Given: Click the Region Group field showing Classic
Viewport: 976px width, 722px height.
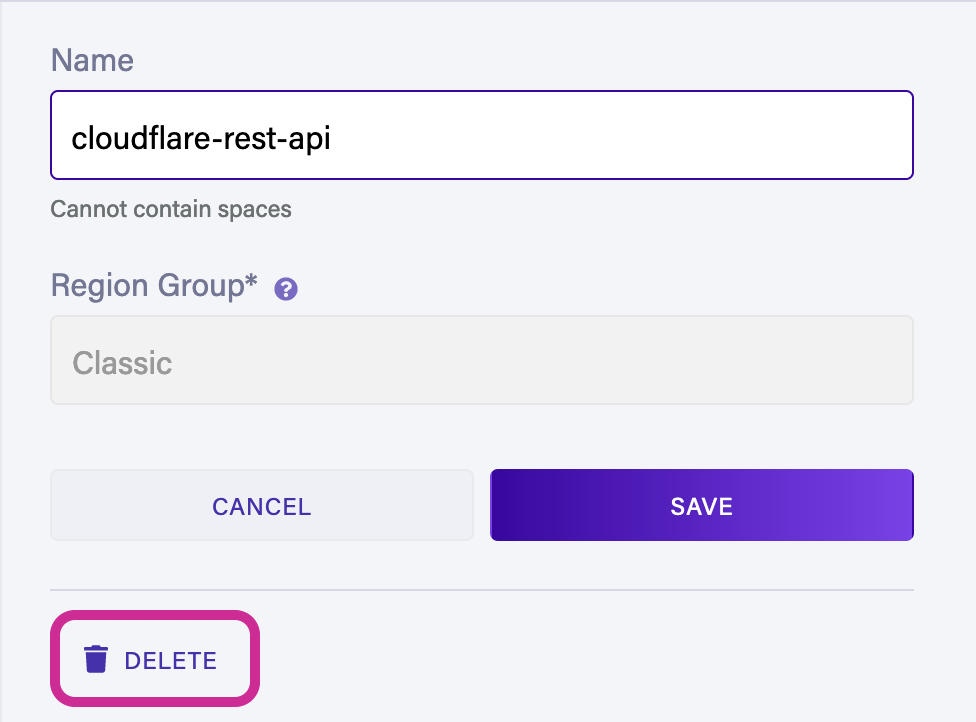Looking at the screenshot, I should (x=482, y=360).
